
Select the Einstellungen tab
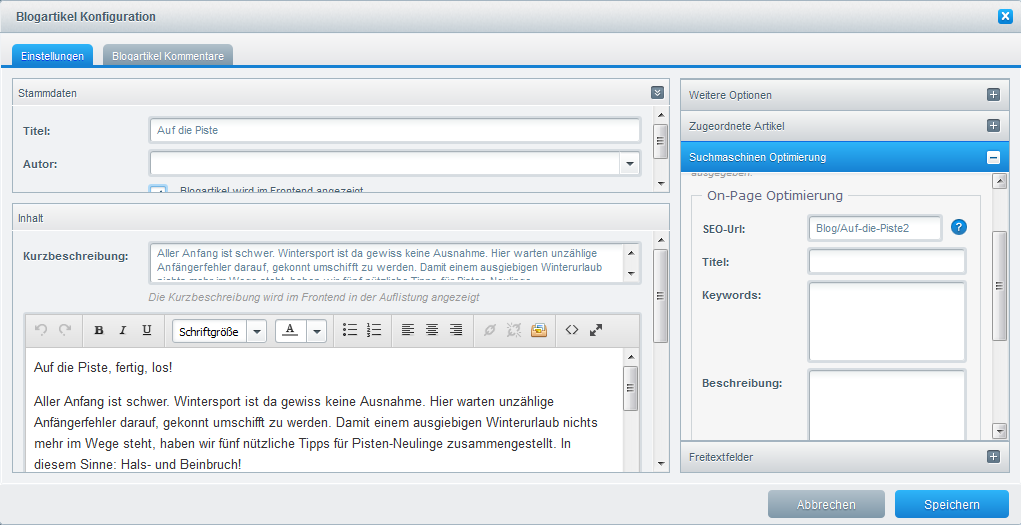[53, 56]
